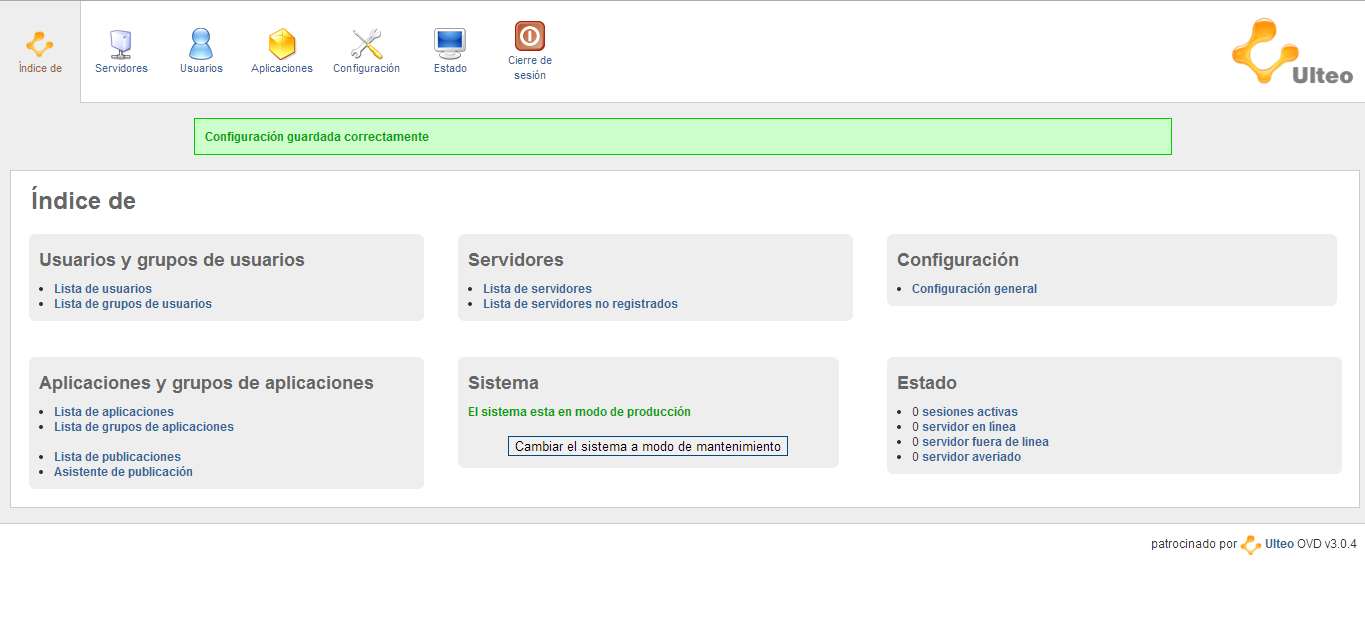Click the Ulteo logo in header
1365x643 pixels.
click(x=1292, y=52)
